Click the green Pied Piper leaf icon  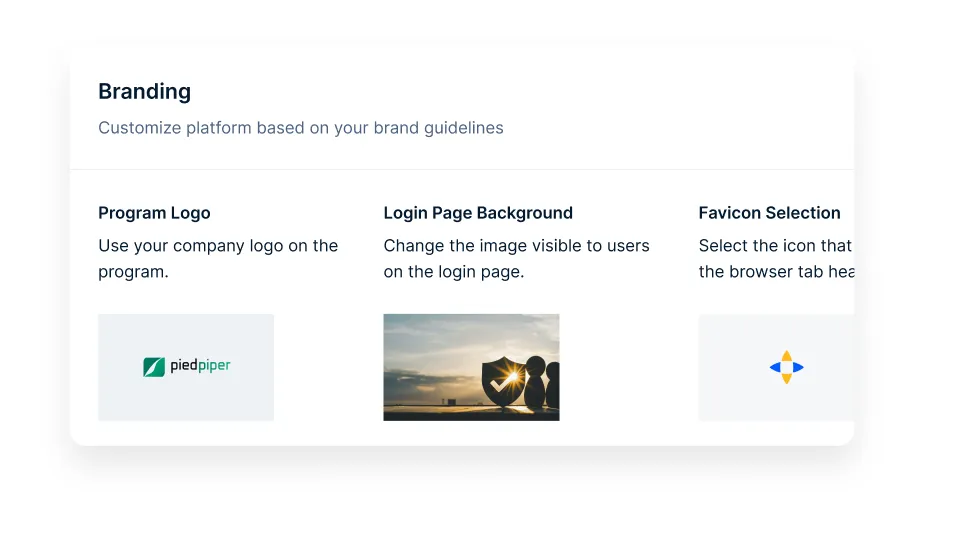[154, 367]
